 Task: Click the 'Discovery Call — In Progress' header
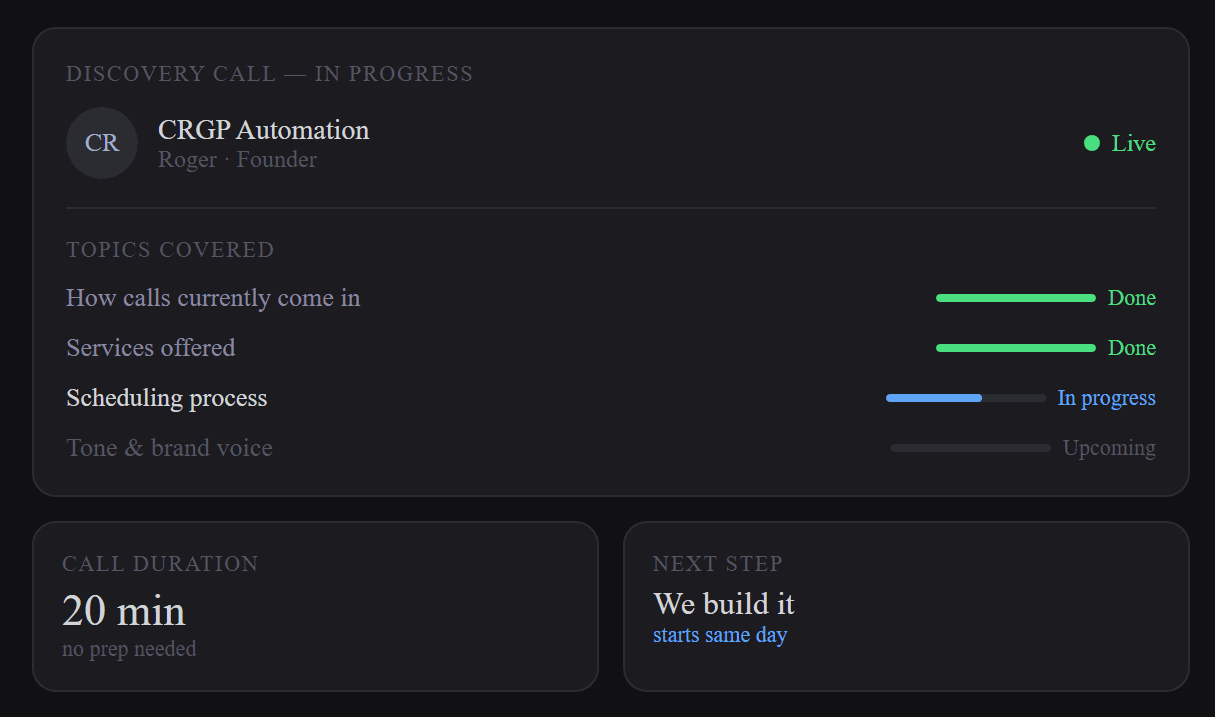[270, 74]
